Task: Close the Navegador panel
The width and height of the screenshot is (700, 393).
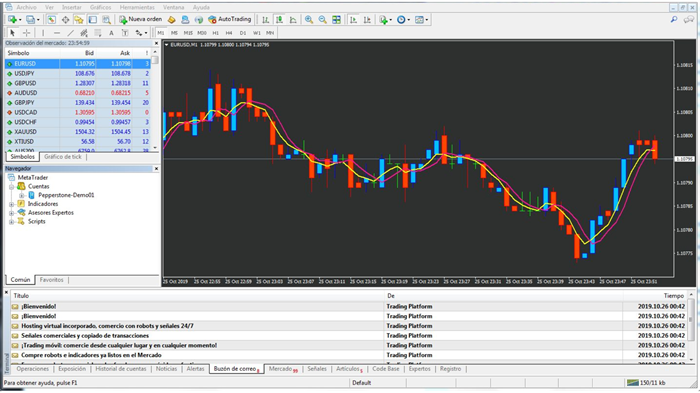Action: [x=156, y=168]
